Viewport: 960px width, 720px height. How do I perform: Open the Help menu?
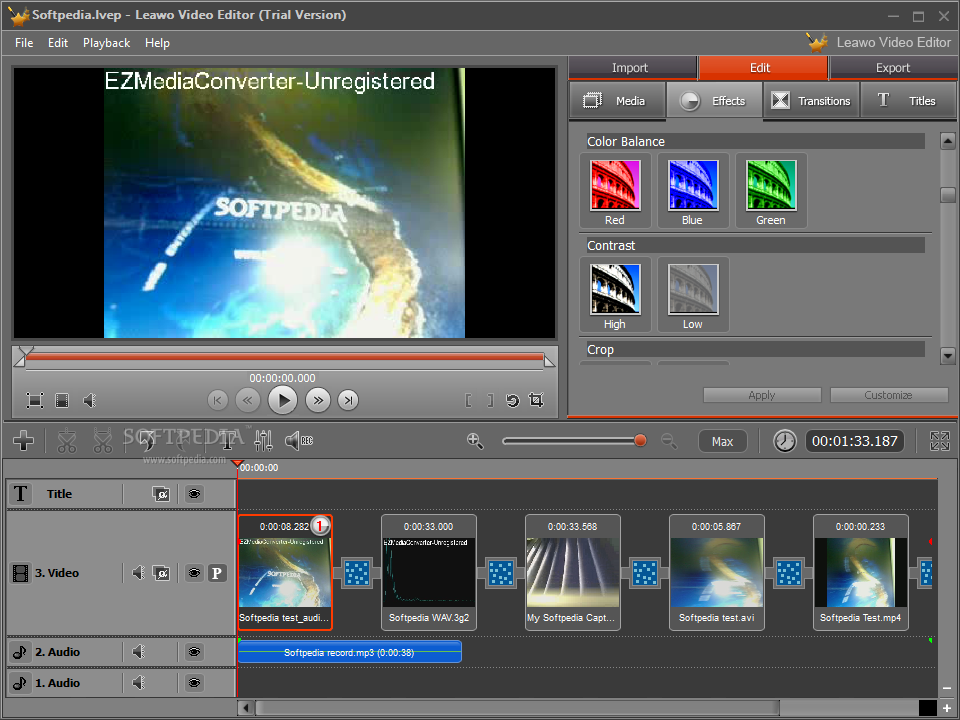tap(157, 43)
